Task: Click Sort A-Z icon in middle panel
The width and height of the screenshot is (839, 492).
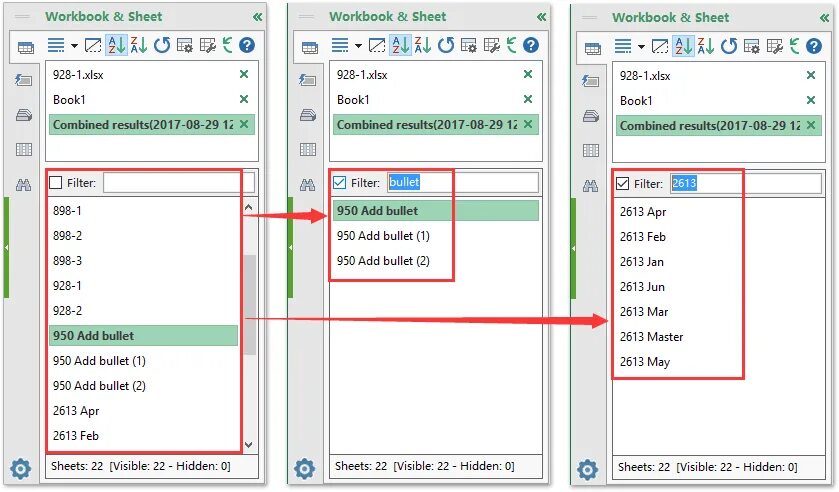Action: point(400,45)
